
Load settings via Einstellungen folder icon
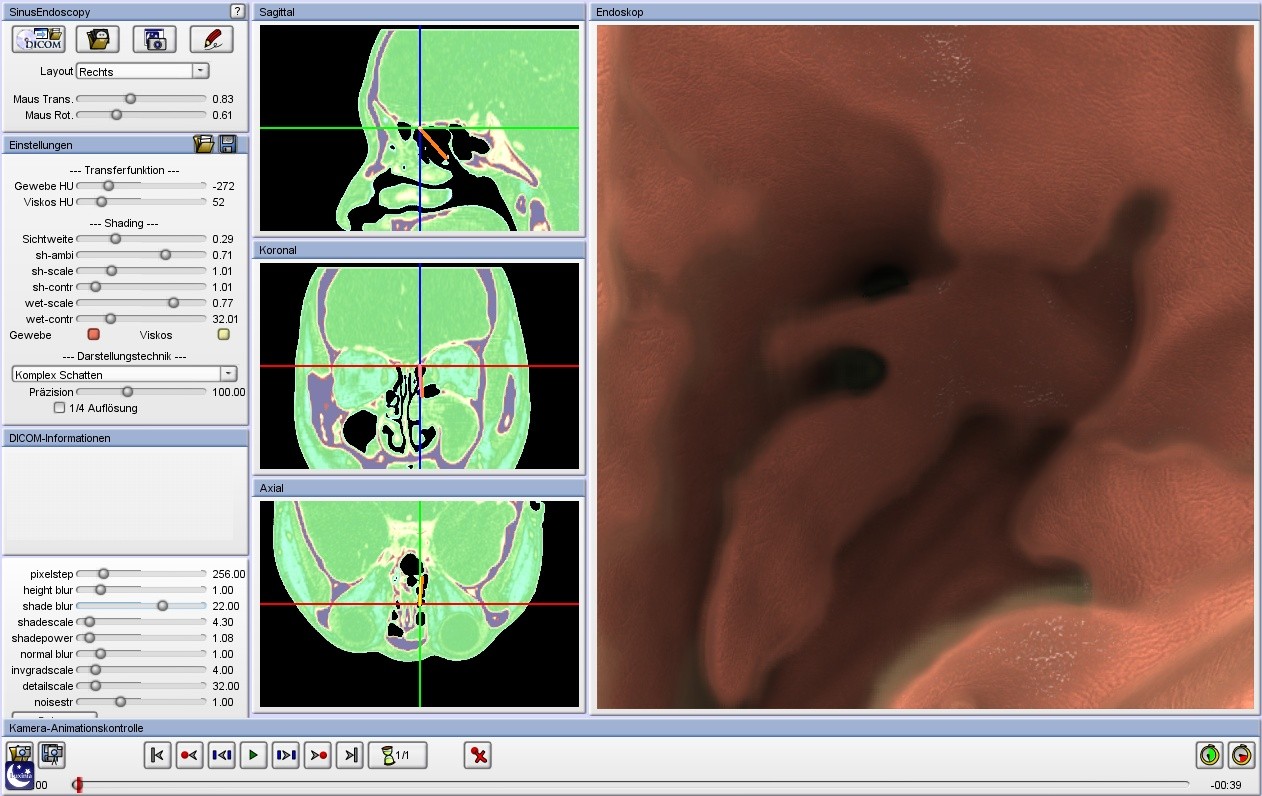pyautogui.click(x=204, y=144)
